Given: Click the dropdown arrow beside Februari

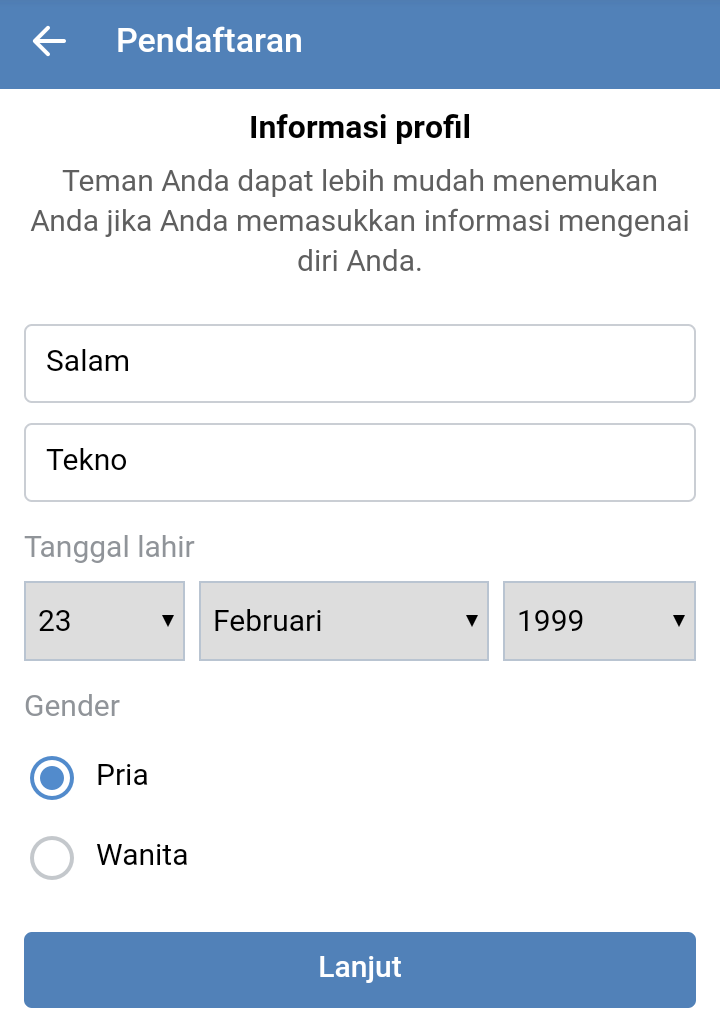Looking at the screenshot, I should (x=471, y=620).
